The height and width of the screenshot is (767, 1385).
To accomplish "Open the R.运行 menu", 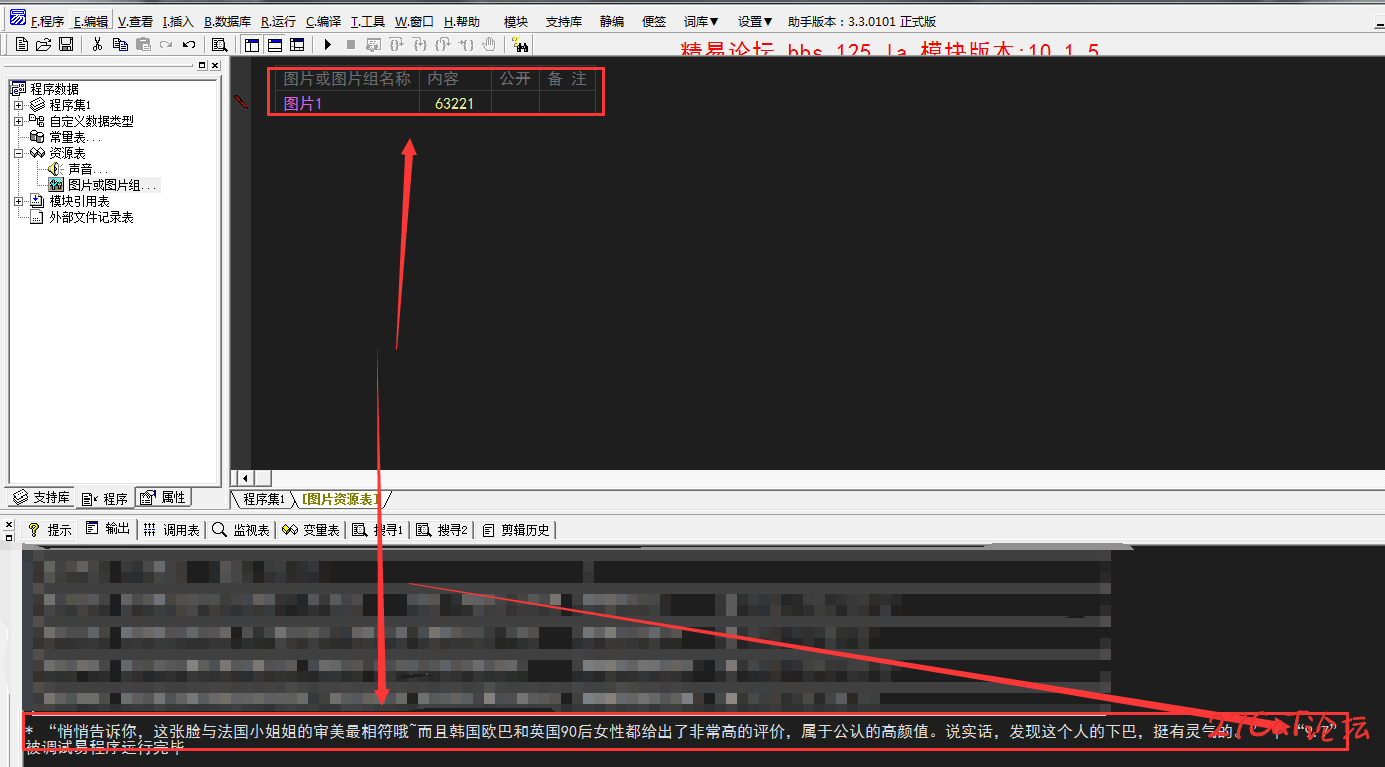I will pos(279,21).
